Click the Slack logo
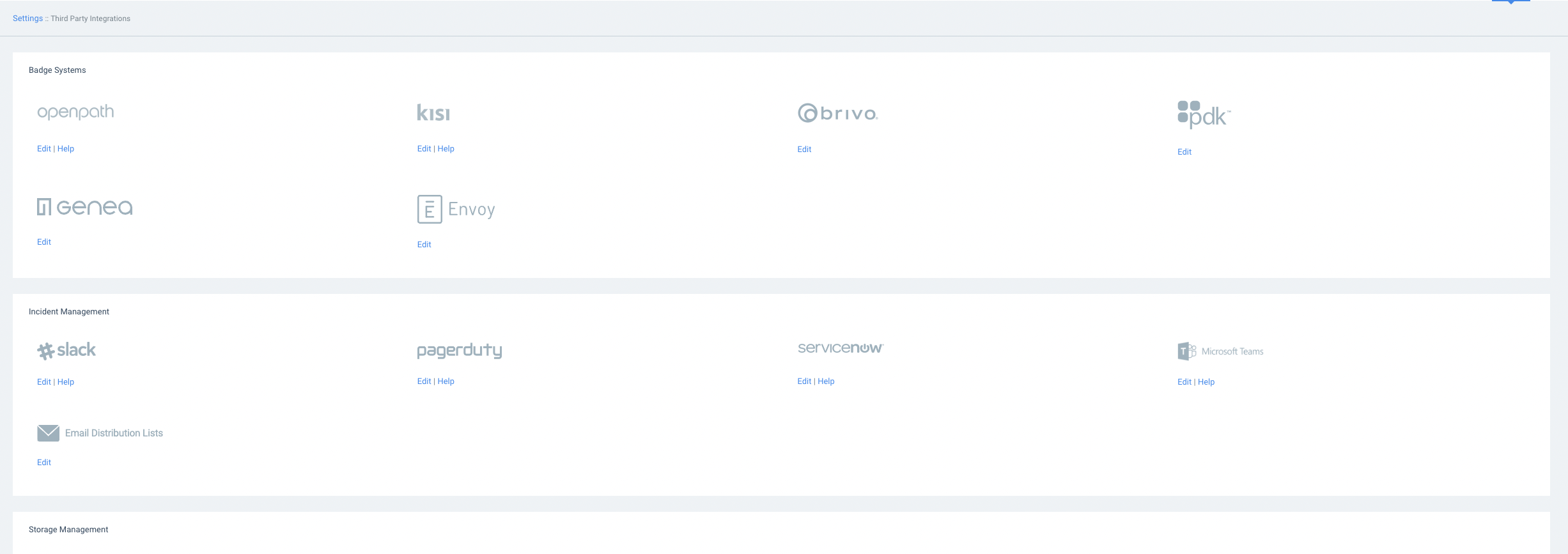 click(66, 350)
